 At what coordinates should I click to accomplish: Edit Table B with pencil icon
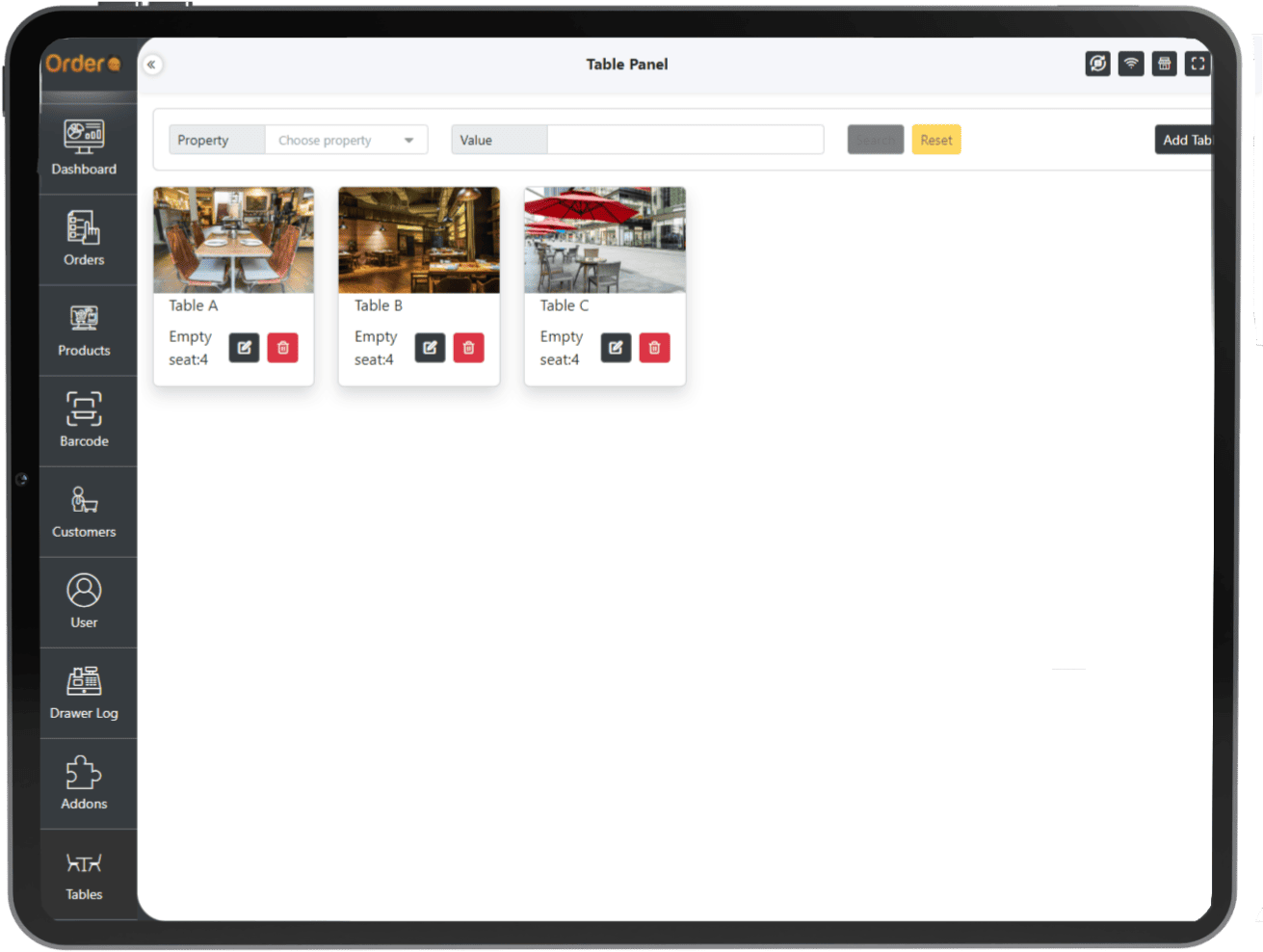[x=430, y=348]
